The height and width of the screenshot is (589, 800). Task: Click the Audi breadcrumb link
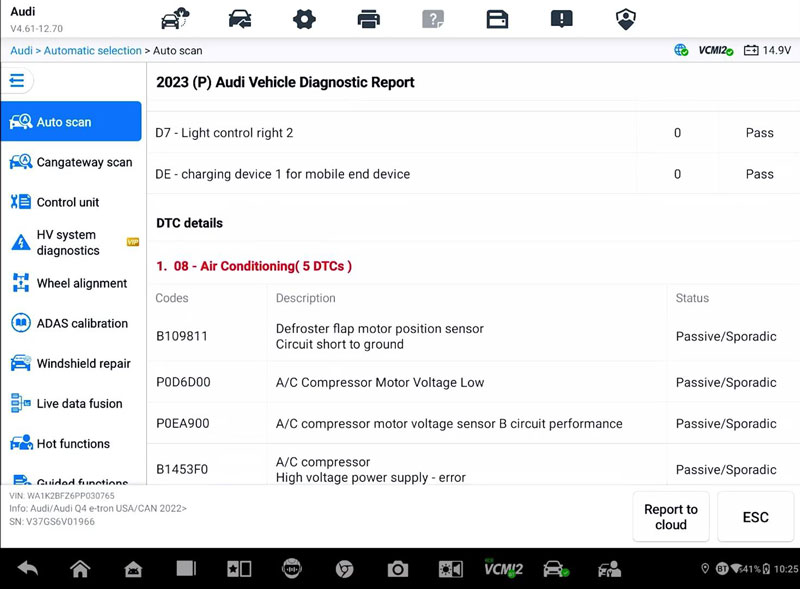pos(21,50)
